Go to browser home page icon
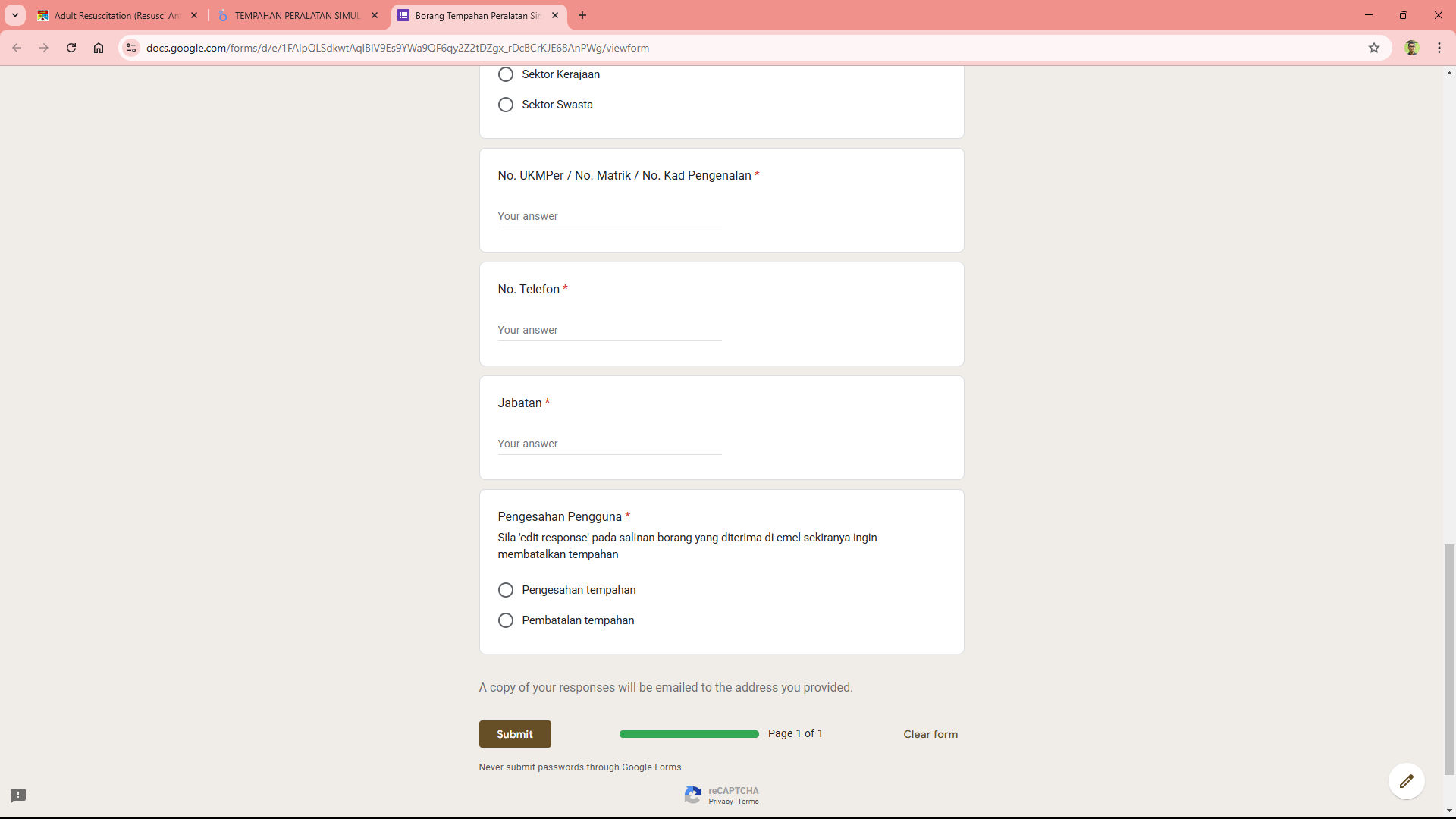 [x=99, y=48]
